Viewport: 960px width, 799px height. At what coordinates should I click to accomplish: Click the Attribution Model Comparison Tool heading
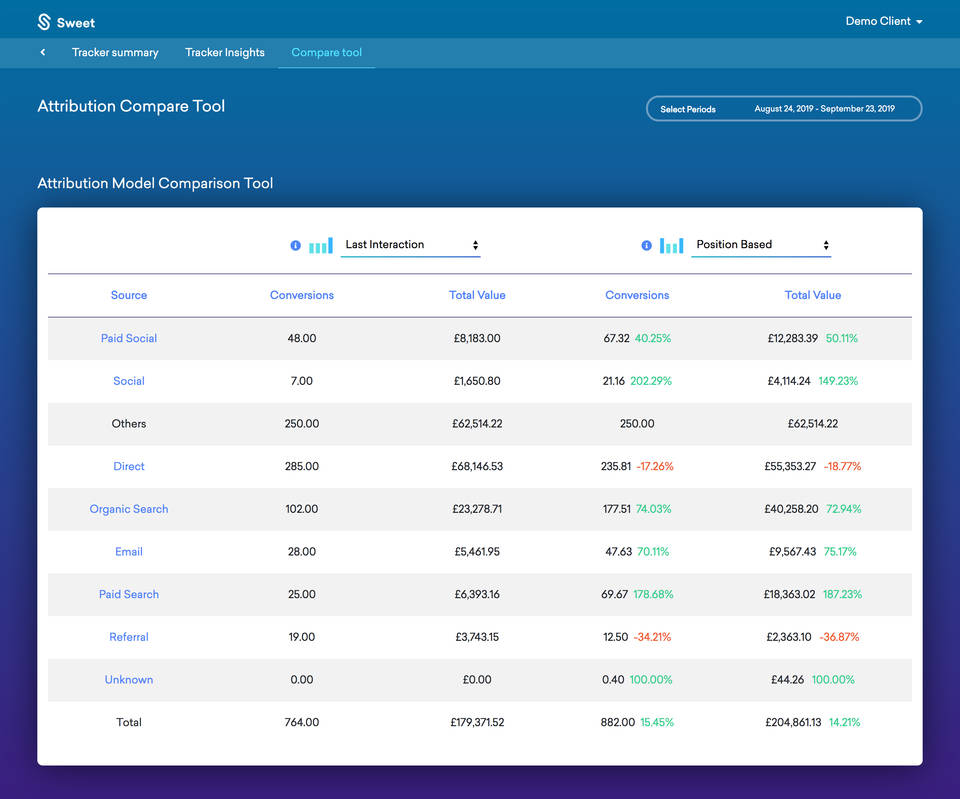[x=155, y=183]
